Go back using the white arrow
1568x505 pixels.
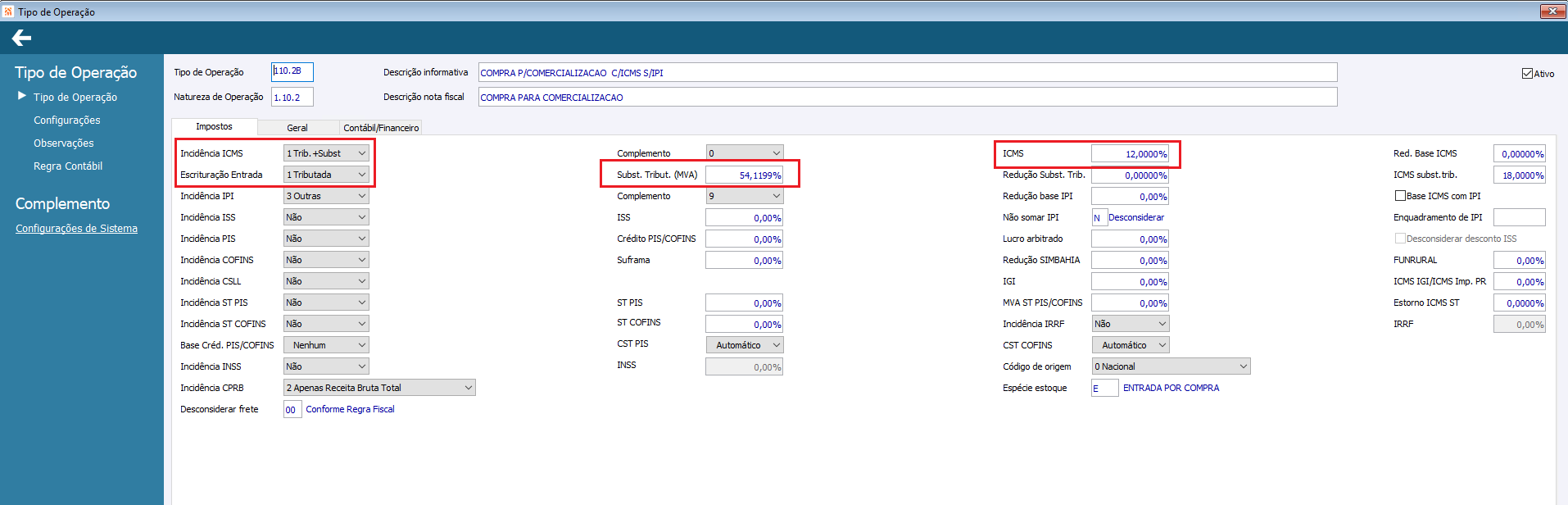pyautogui.click(x=22, y=38)
